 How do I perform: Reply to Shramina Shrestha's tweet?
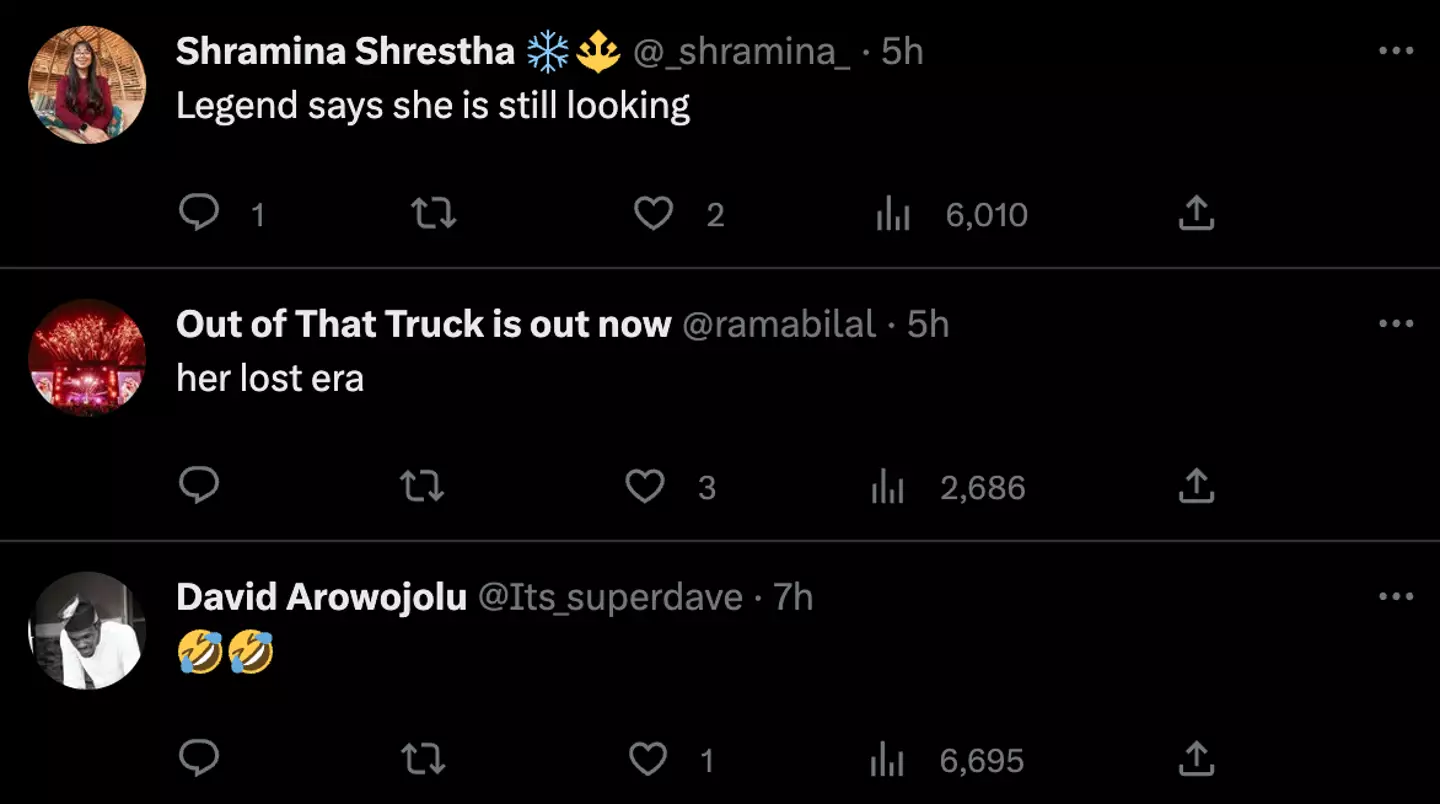point(199,213)
